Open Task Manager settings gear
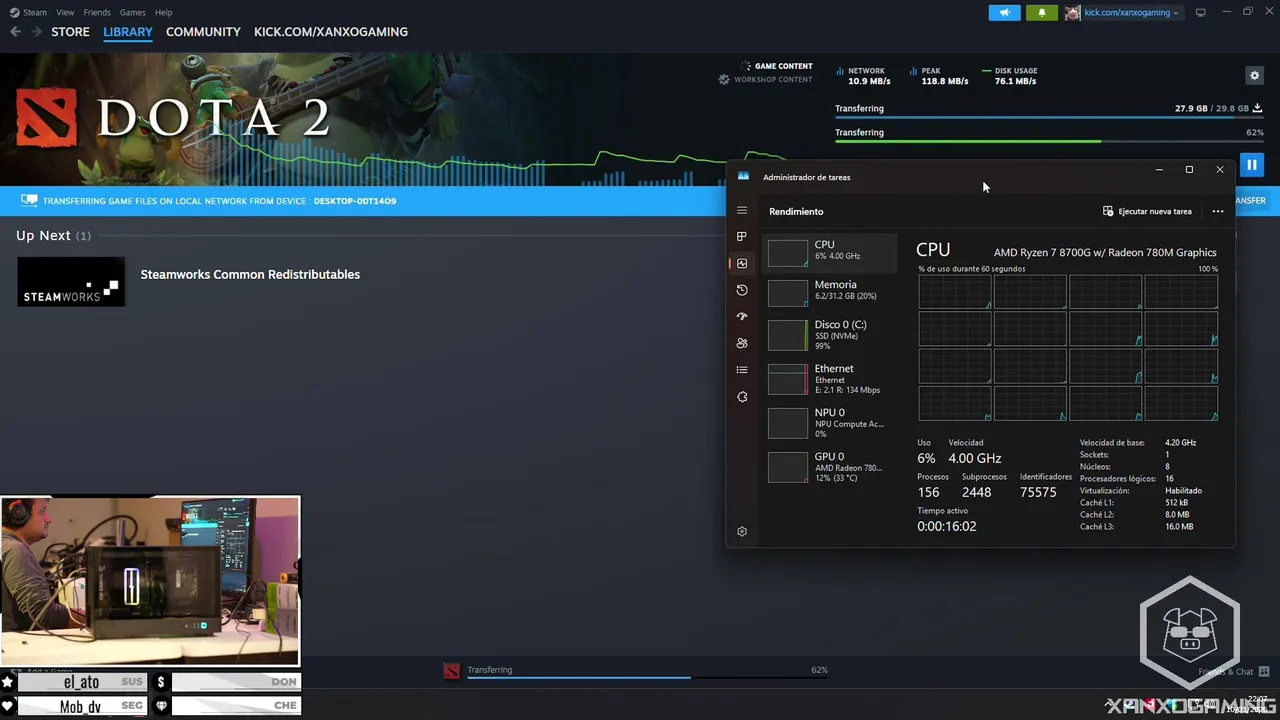1280x720 pixels. click(x=742, y=532)
